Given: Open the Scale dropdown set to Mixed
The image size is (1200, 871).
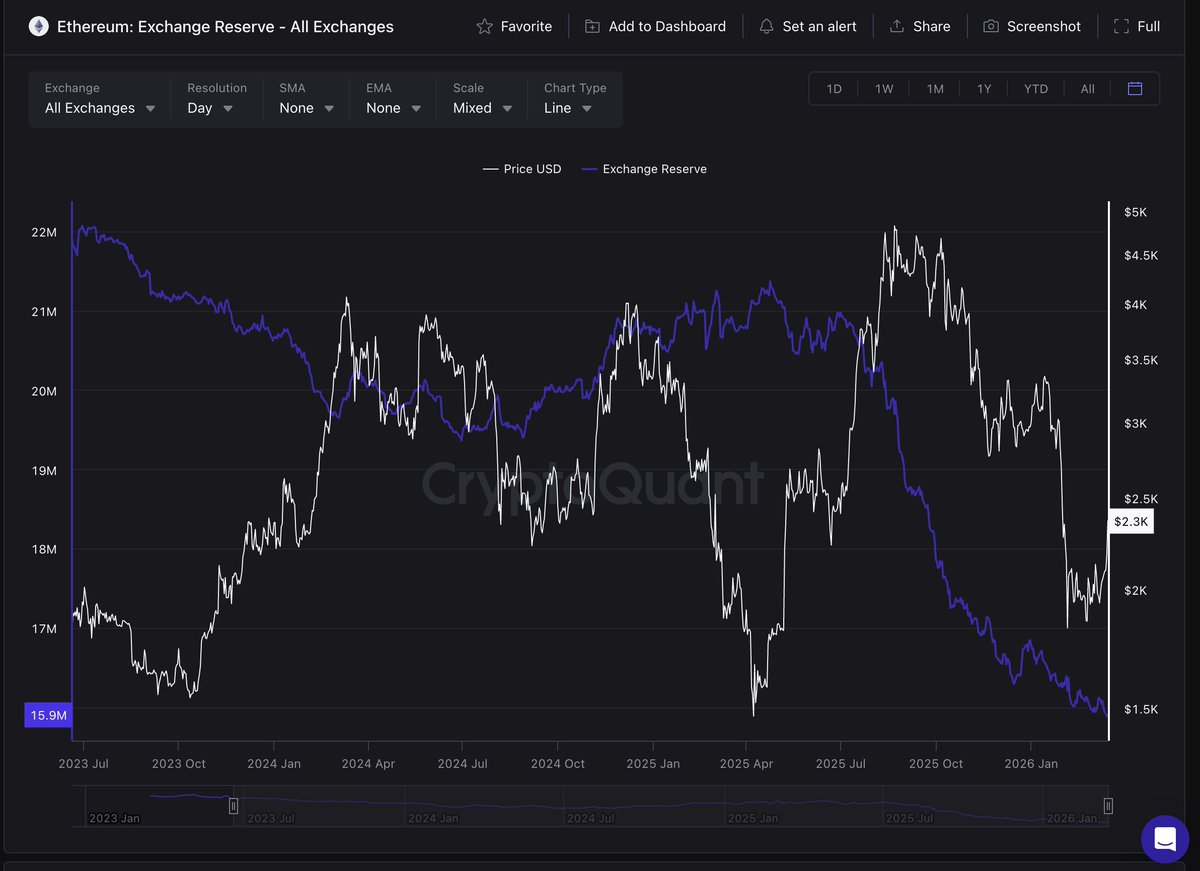Looking at the screenshot, I should [x=482, y=99].
